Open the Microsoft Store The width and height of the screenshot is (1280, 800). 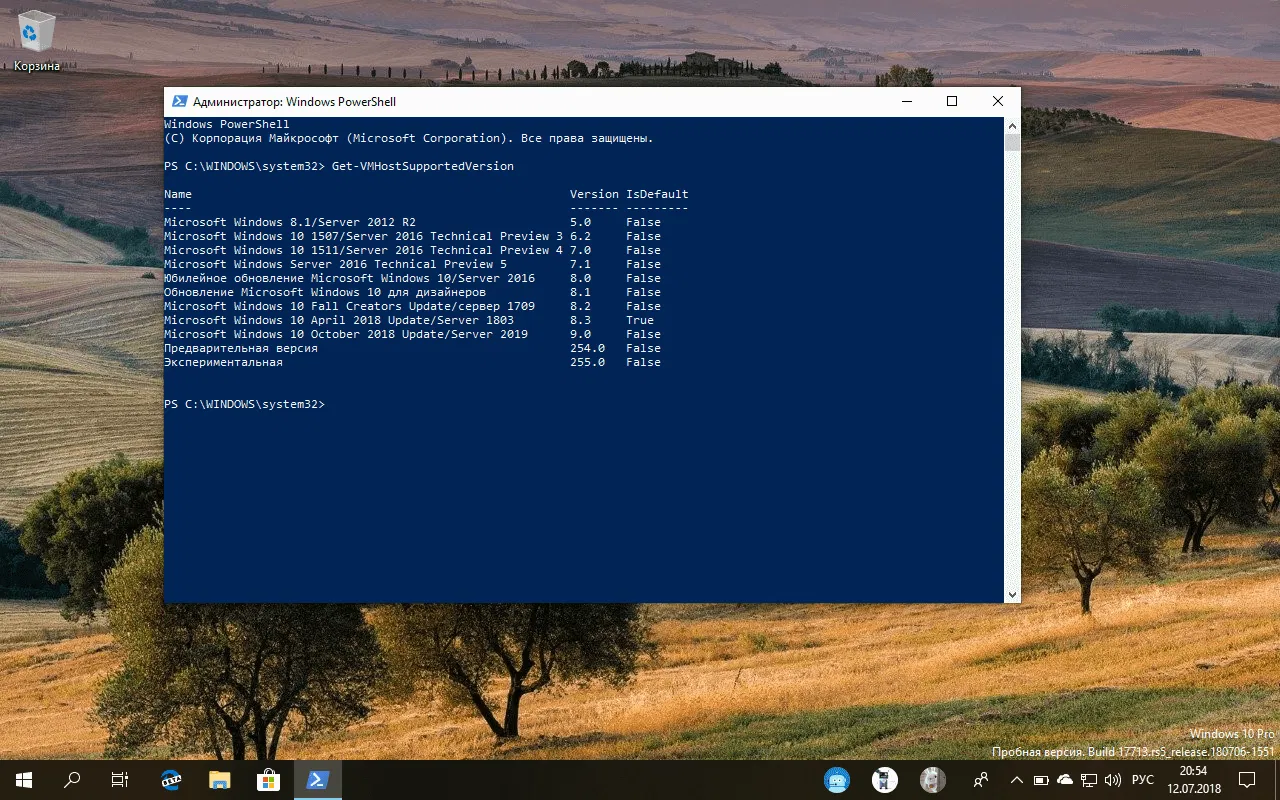tap(266, 779)
